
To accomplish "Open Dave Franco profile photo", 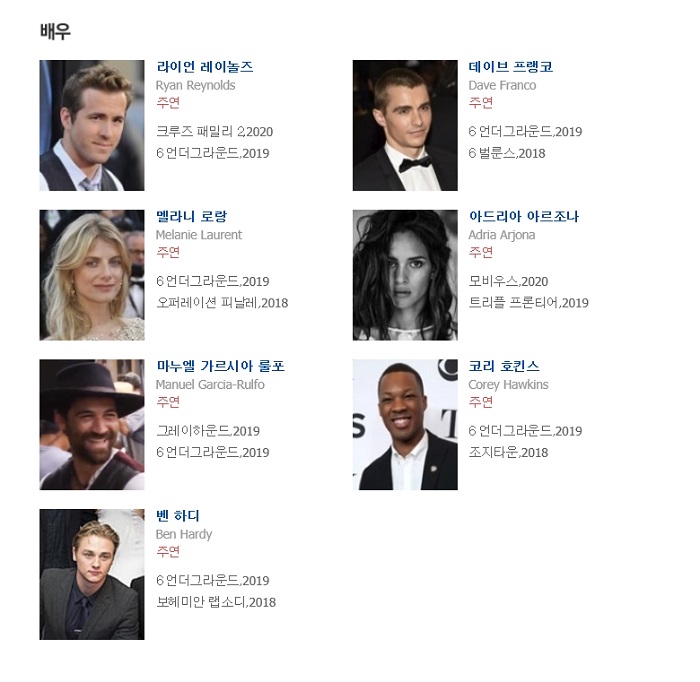I will click(x=405, y=125).
